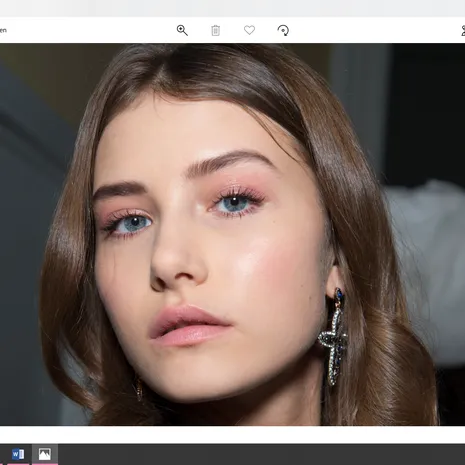The height and width of the screenshot is (465, 465).
Task: Click the Photos window title bar
Action: pyautogui.click(x=232, y=8)
